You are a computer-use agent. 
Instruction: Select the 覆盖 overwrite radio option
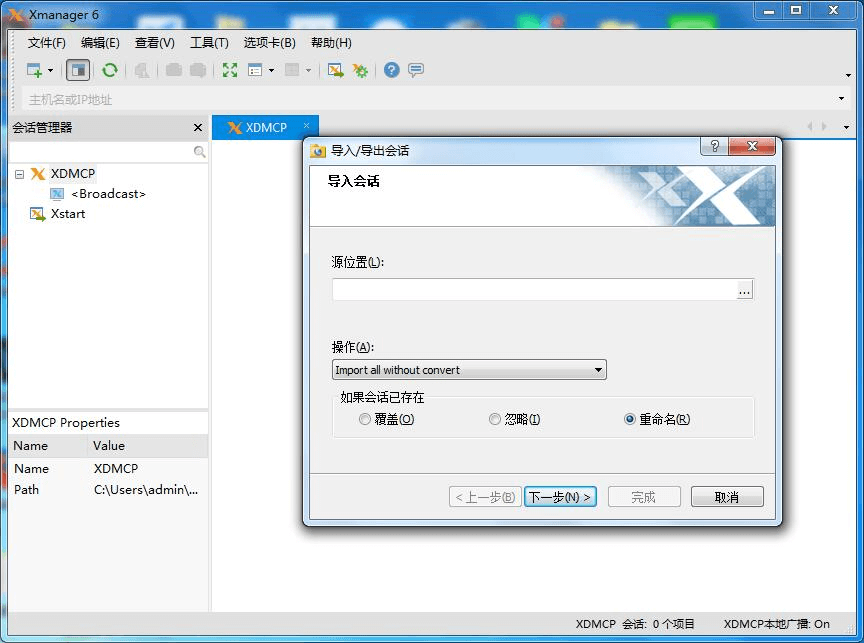[x=365, y=420]
